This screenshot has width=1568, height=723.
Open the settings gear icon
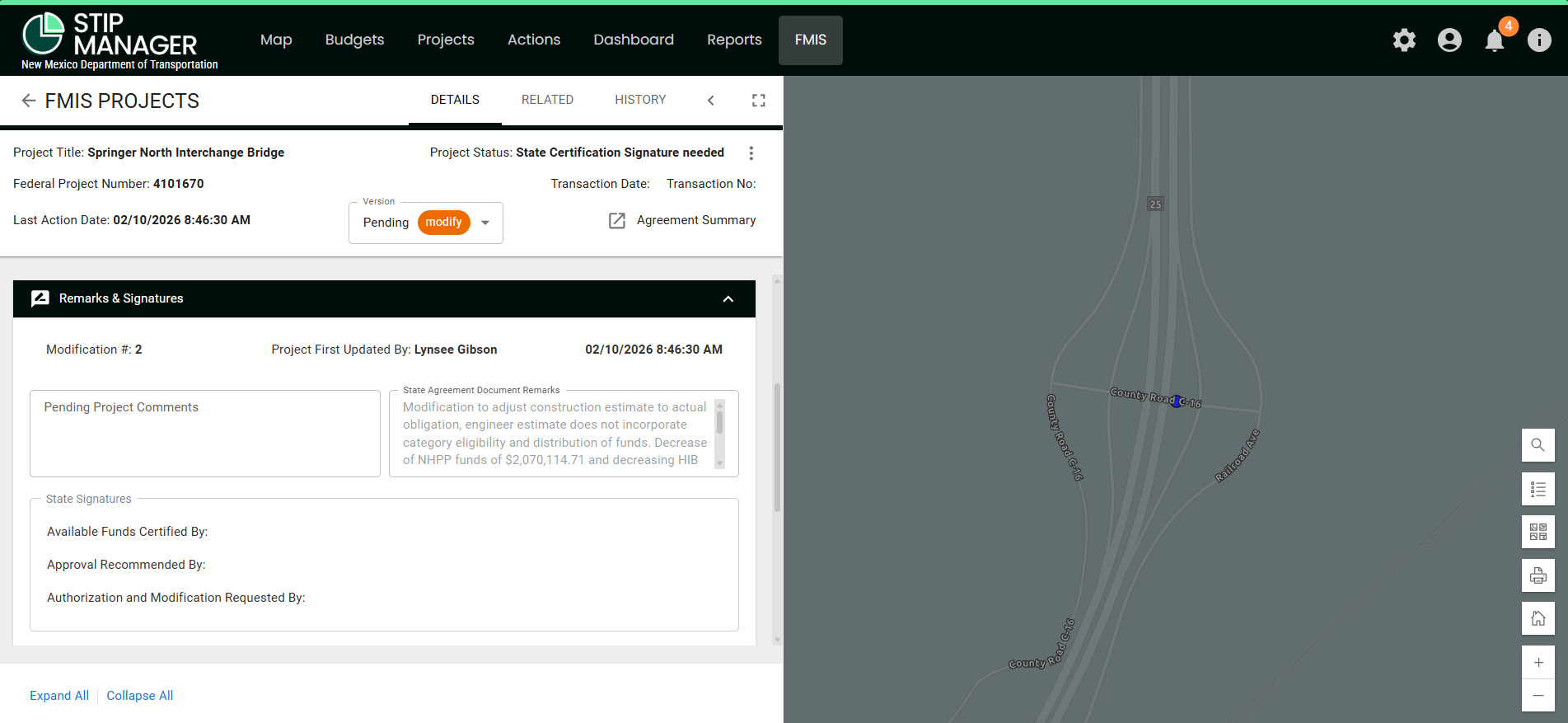pos(1404,40)
